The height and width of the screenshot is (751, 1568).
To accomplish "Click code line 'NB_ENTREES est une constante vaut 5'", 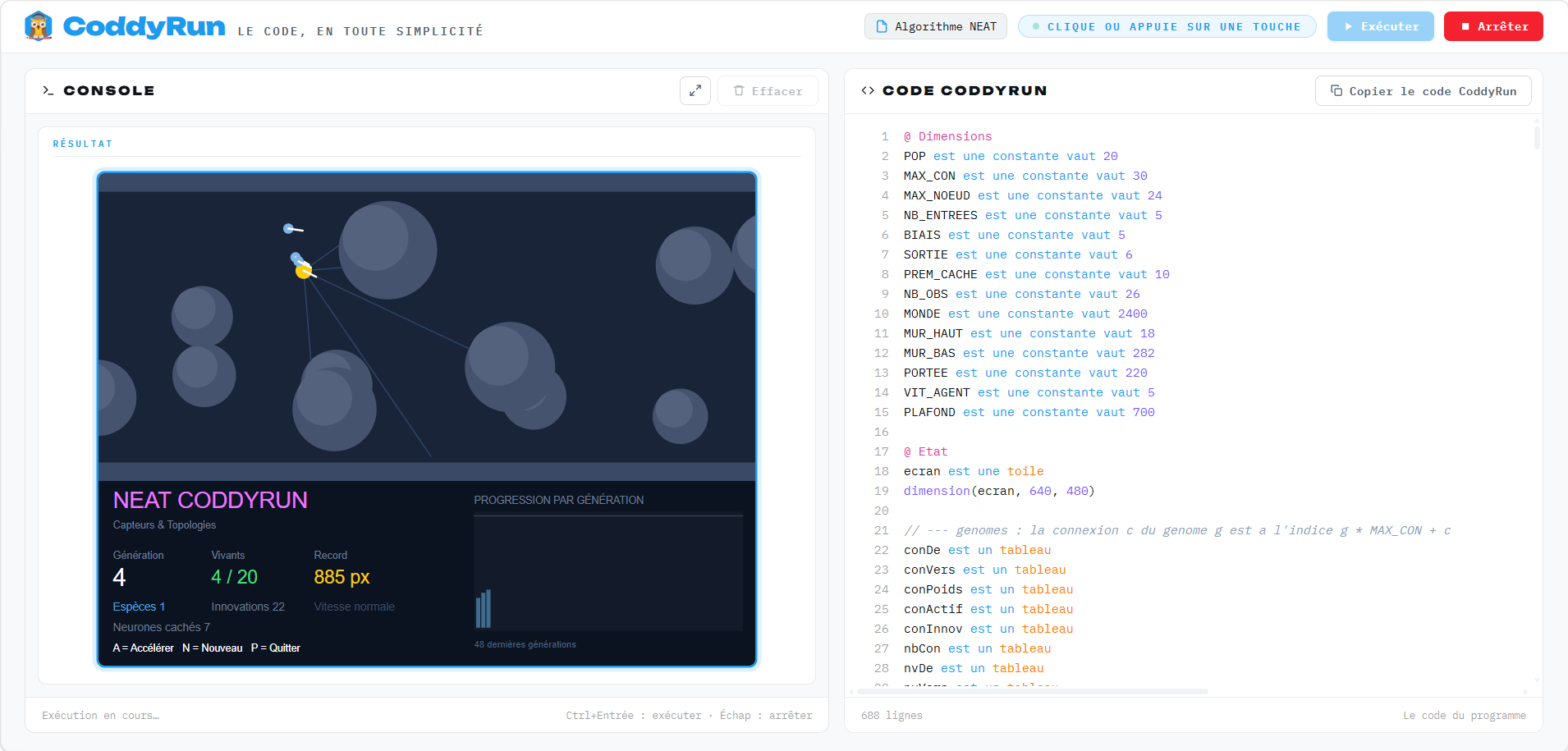I will pyautogui.click(x=1033, y=215).
